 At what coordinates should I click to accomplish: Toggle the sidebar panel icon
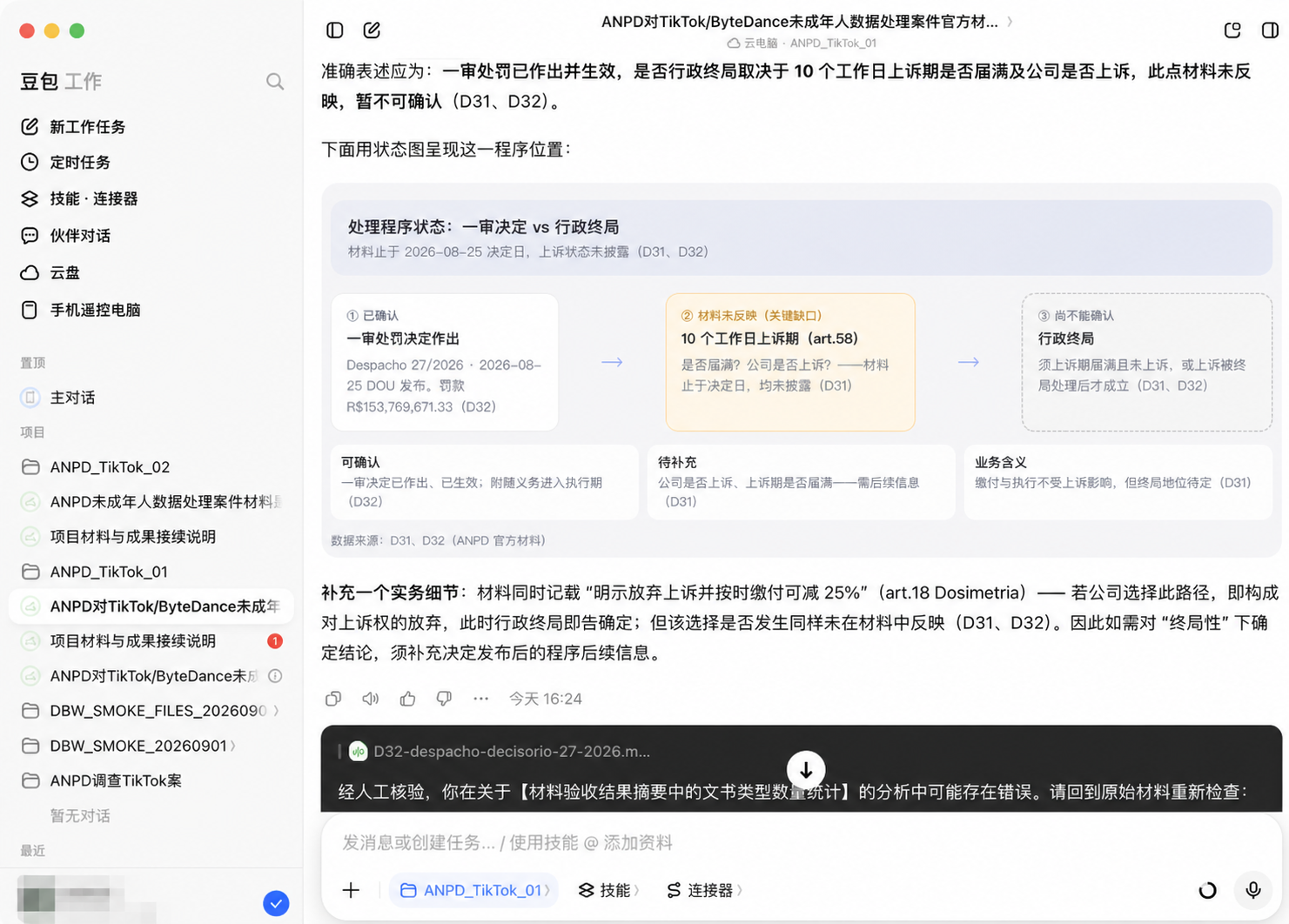[x=335, y=30]
